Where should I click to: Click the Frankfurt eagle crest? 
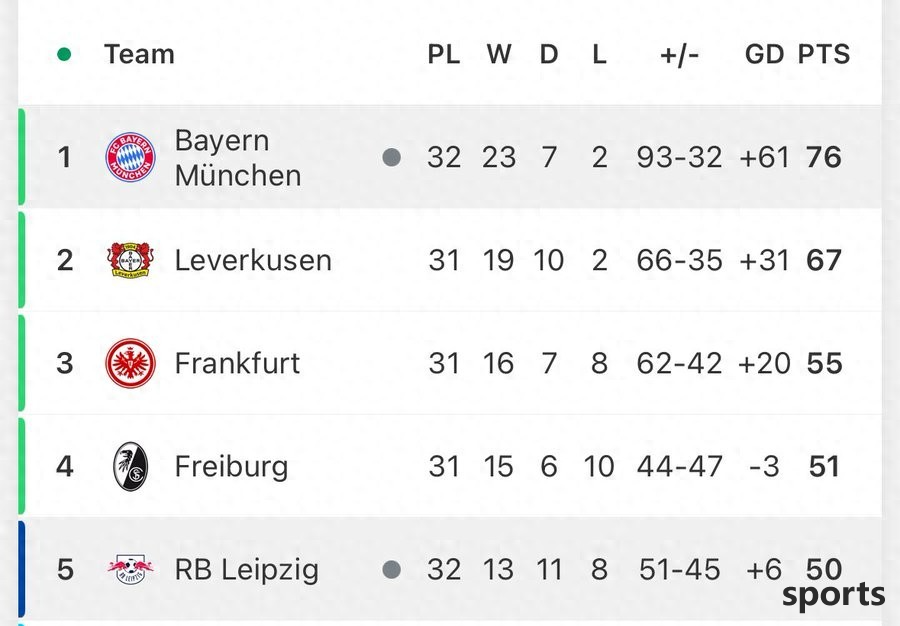pyautogui.click(x=130, y=363)
